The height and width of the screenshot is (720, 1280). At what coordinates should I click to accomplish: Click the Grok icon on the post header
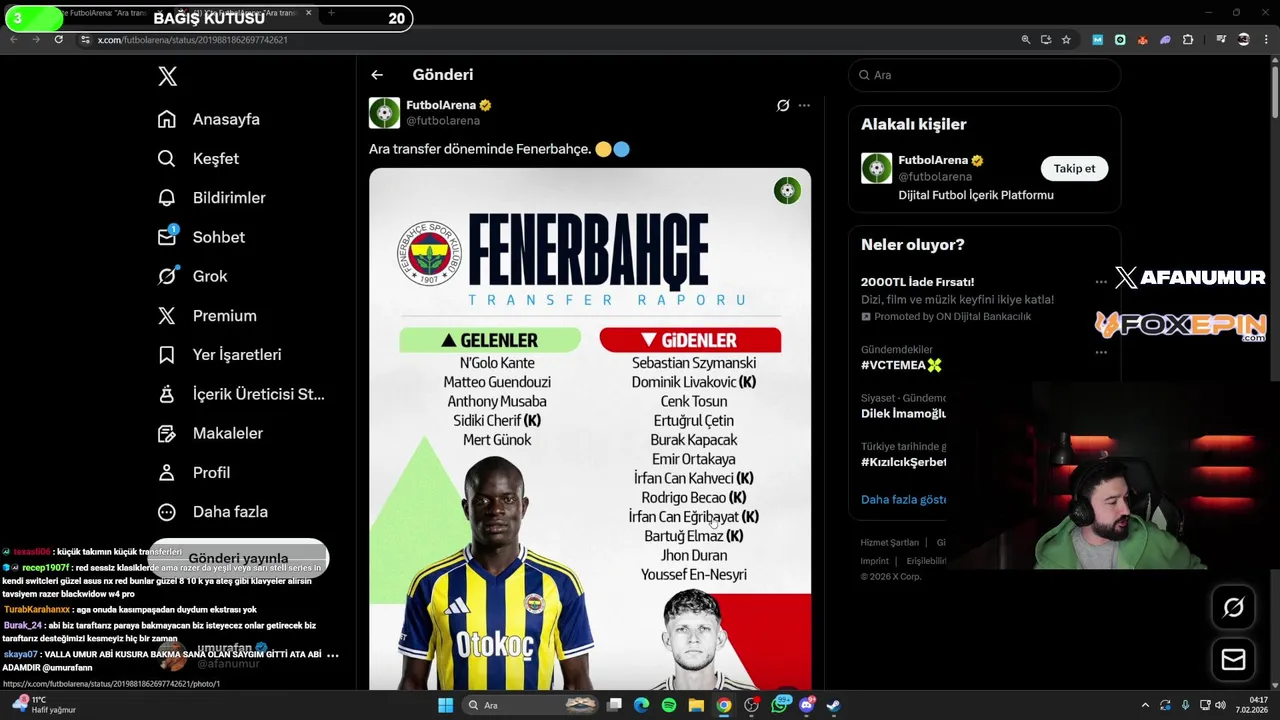coord(783,105)
